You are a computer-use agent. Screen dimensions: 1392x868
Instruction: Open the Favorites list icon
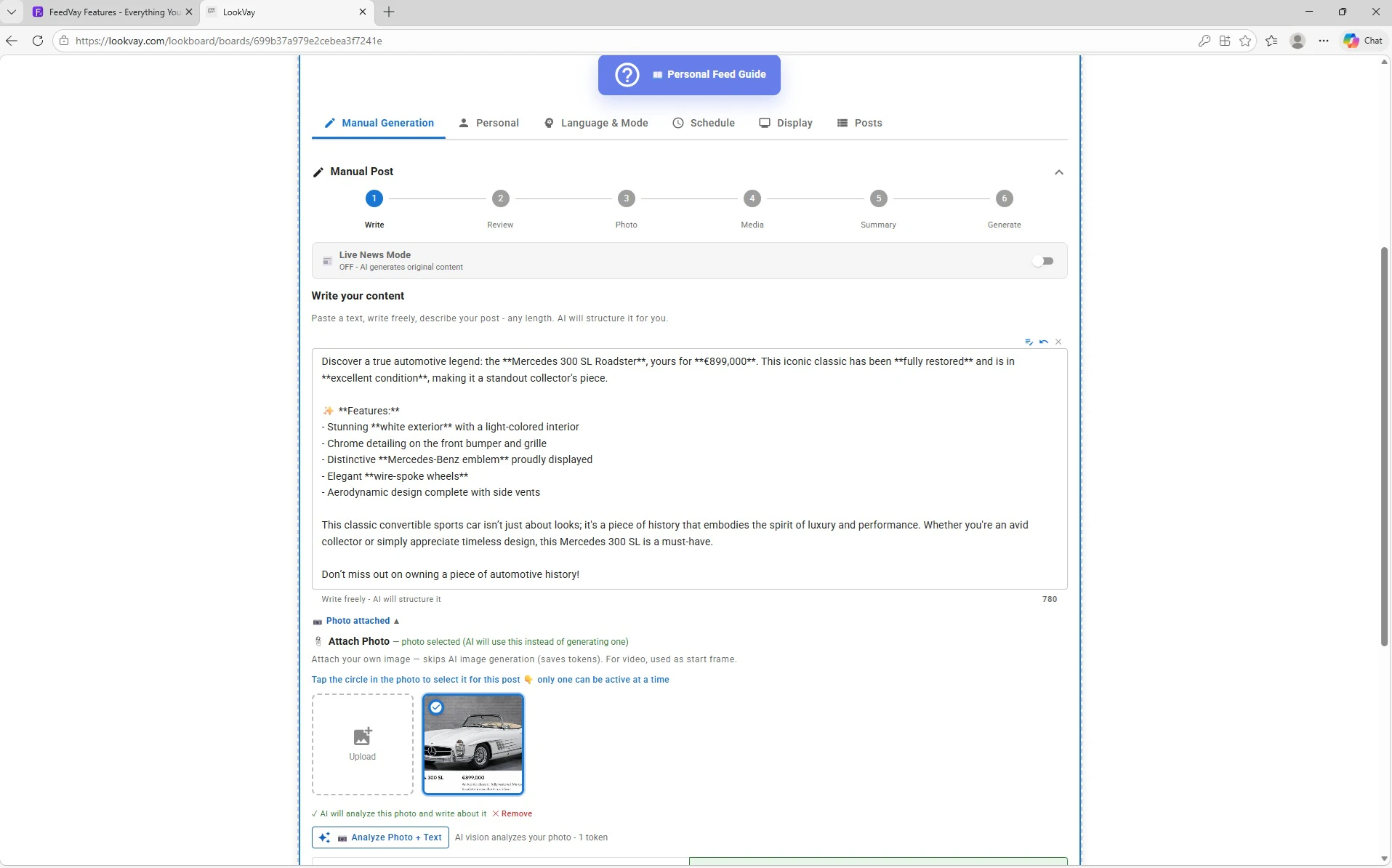point(1271,41)
